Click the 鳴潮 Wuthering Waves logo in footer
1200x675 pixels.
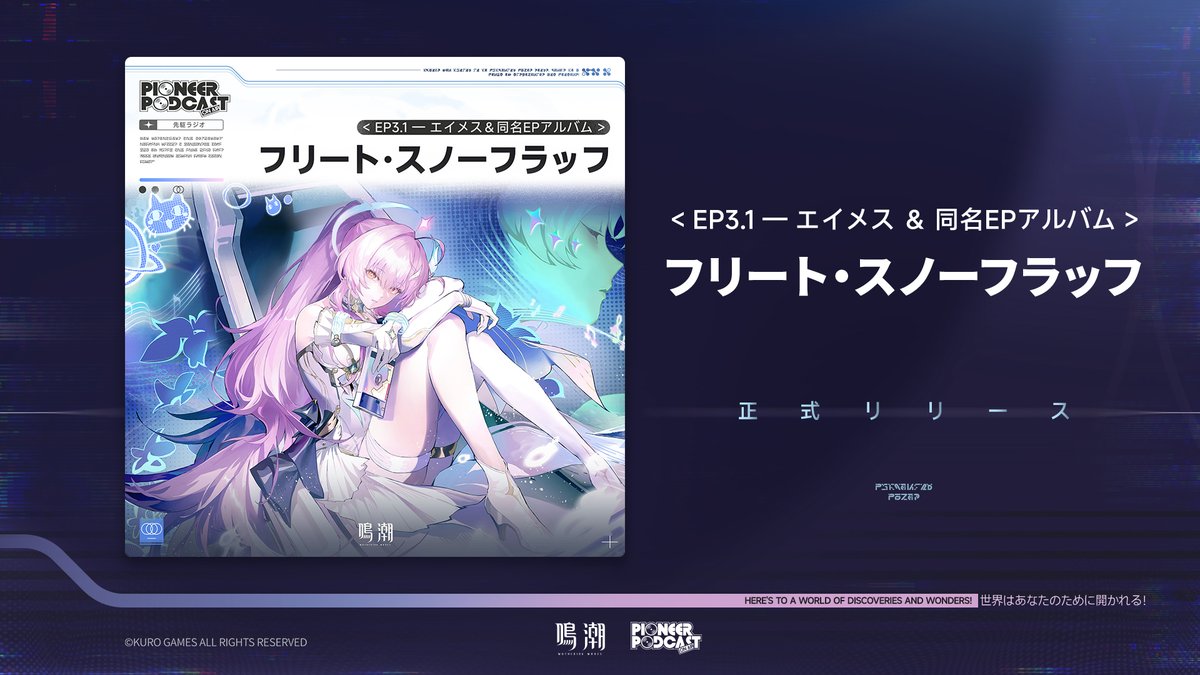[579, 638]
